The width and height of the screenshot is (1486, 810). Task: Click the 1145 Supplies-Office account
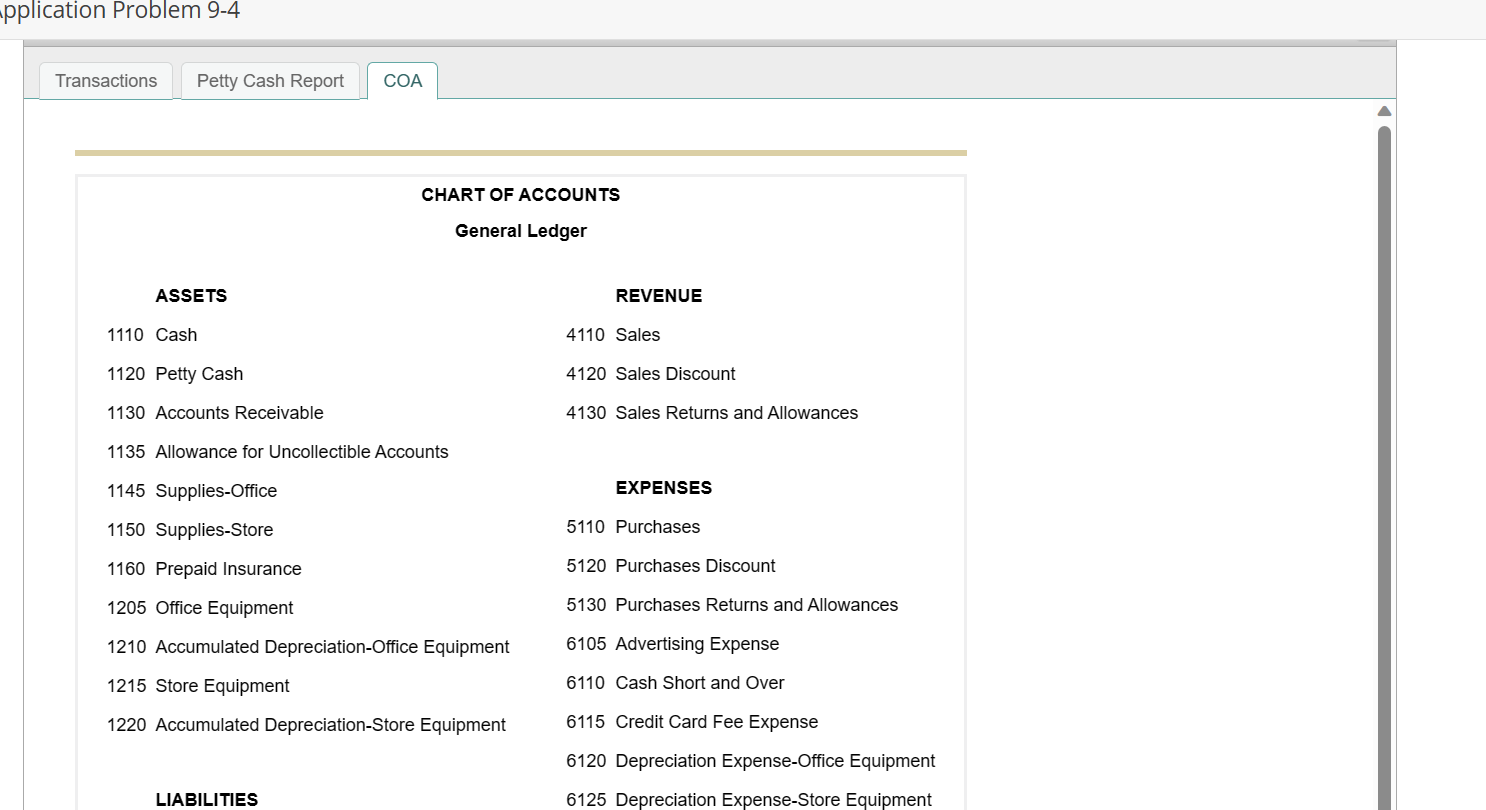click(x=192, y=491)
